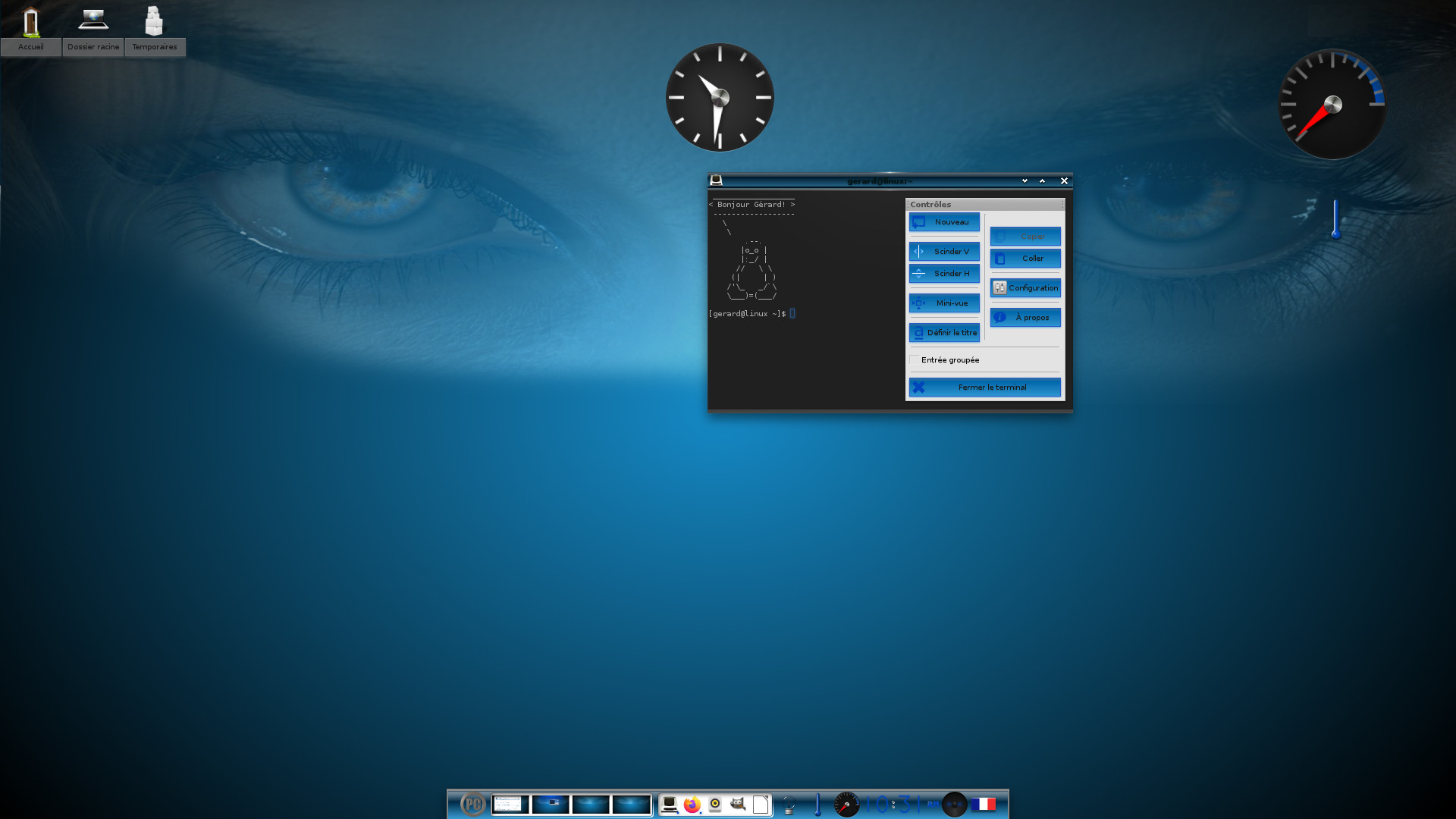Click the thermometer desktop gadget

[x=1335, y=219]
